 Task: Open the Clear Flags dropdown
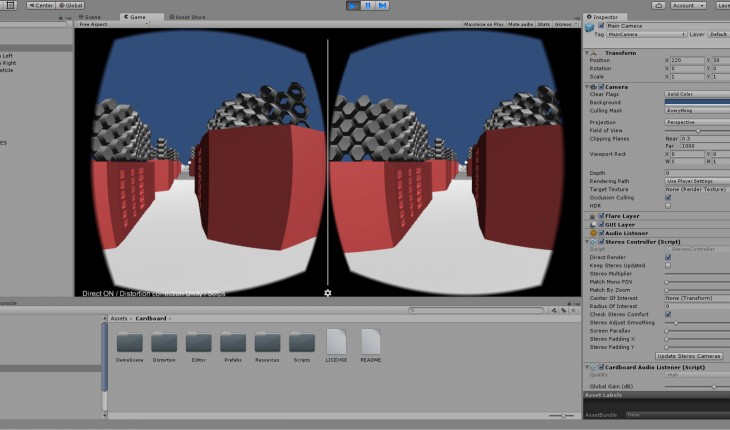[697, 94]
